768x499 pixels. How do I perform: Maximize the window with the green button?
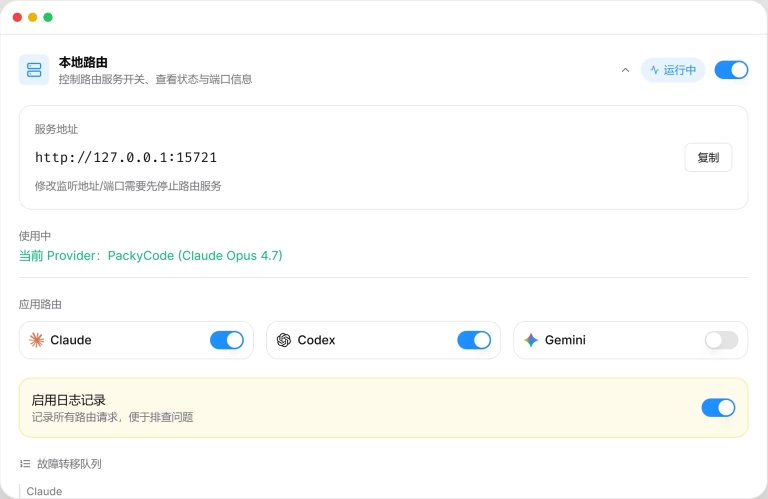tap(48, 17)
